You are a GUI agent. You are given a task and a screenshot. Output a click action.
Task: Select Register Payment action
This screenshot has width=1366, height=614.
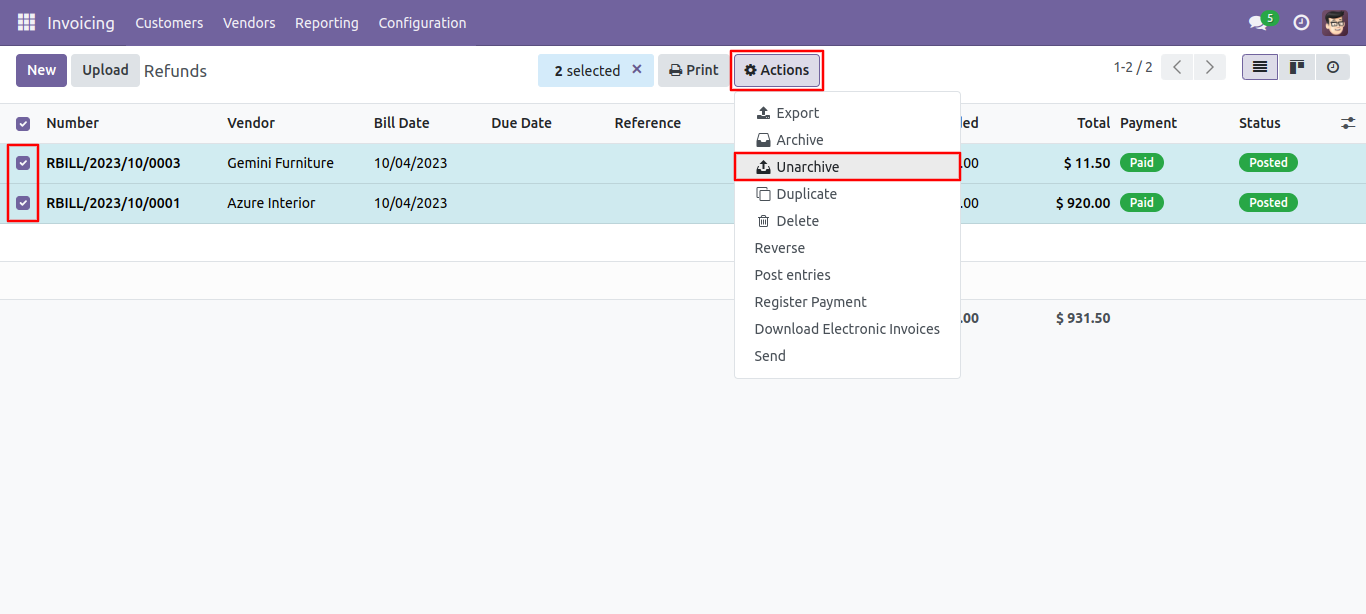point(847,302)
